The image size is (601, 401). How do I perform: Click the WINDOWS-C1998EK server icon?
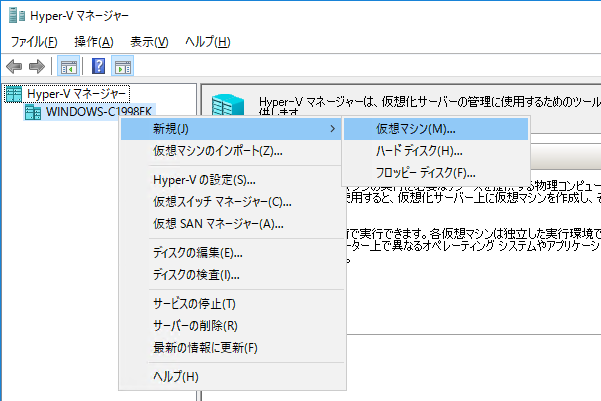coord(33,112)
